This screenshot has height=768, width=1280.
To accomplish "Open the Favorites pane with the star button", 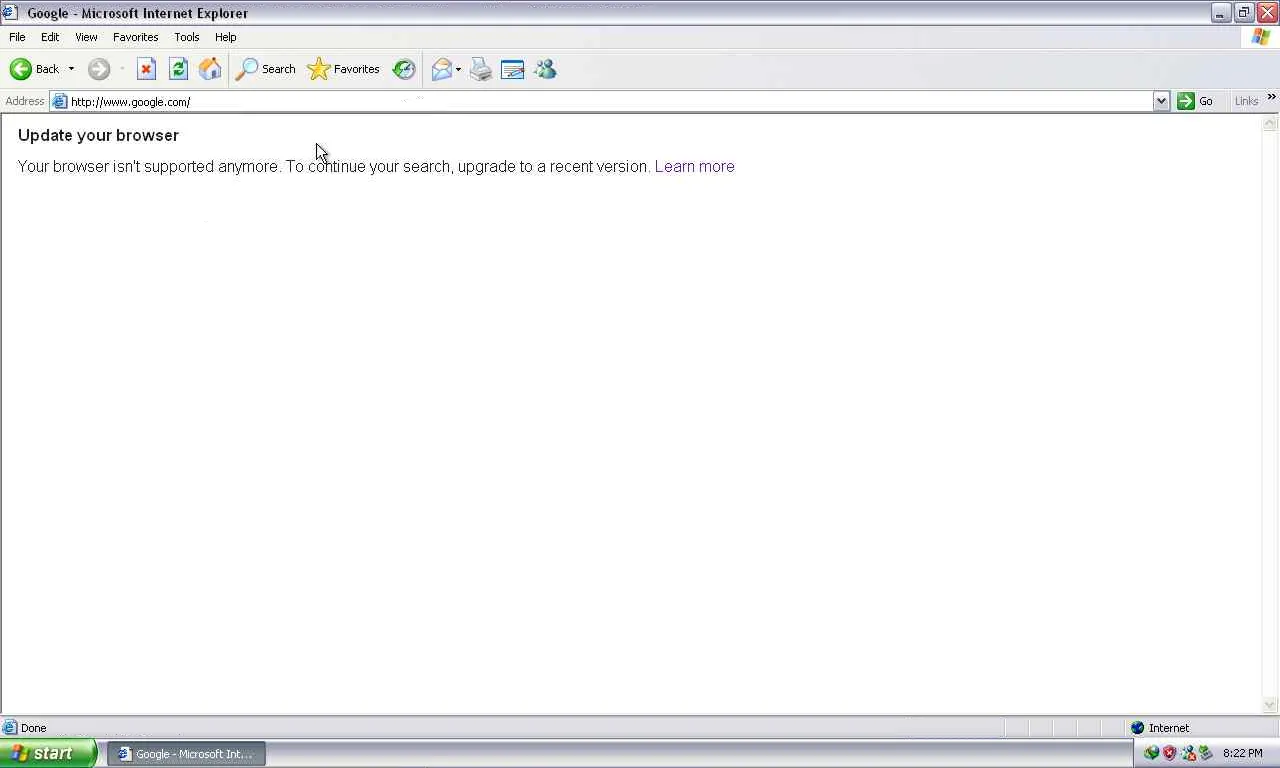I will click(343, 69).
